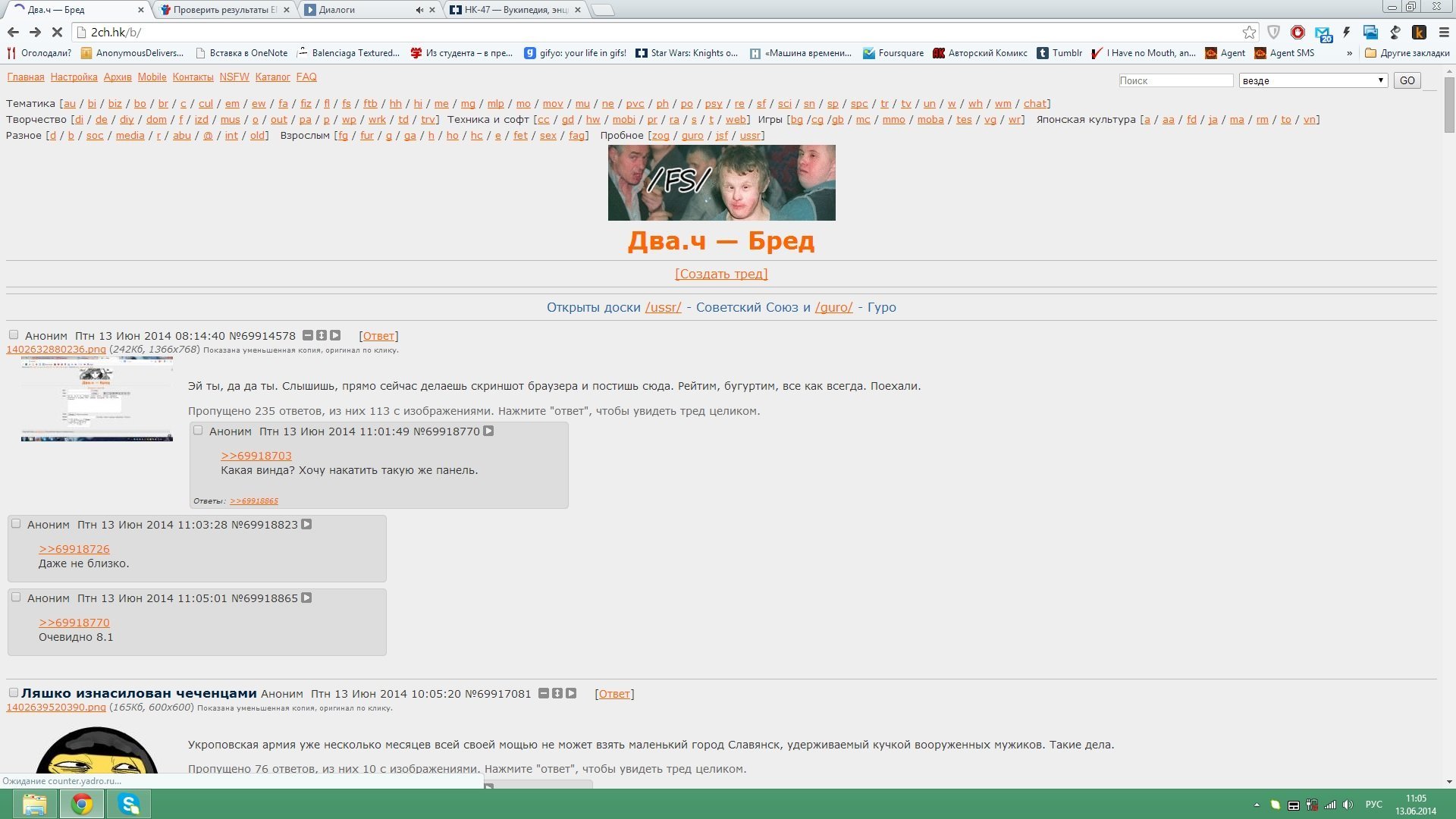Click the bookmark star icon in address bar
The height and width of the screenshot is (819, 1456).
[1249, 32]
